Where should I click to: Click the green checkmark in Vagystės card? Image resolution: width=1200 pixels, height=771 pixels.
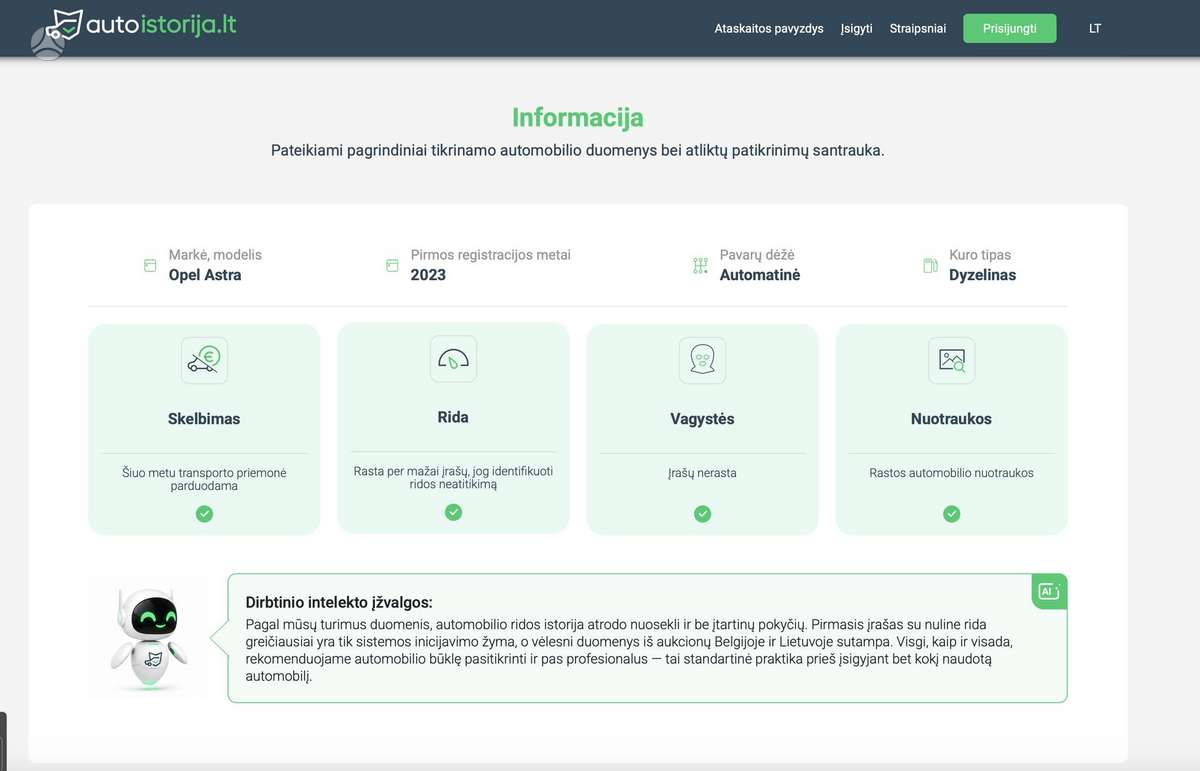click(x=702, y=514)
